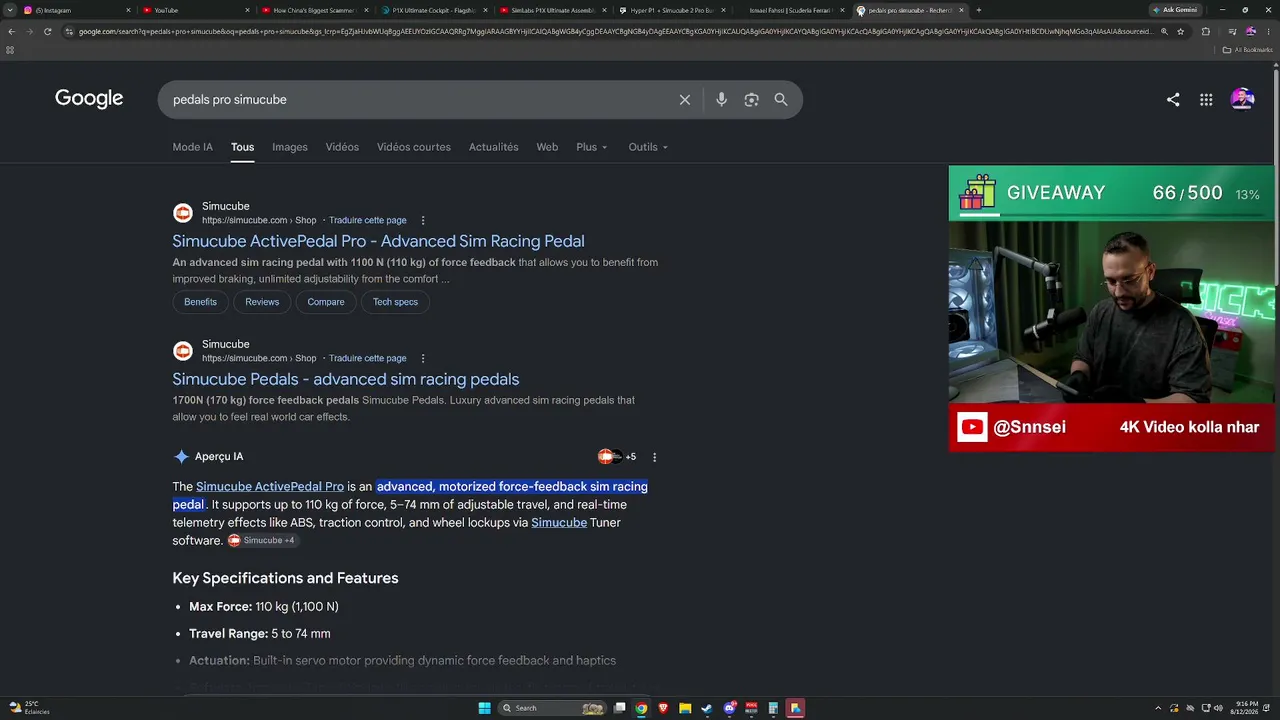Open the Browser extensions puzzle icon
This screenshot has width=1280, height=720.
(1206, 31)
